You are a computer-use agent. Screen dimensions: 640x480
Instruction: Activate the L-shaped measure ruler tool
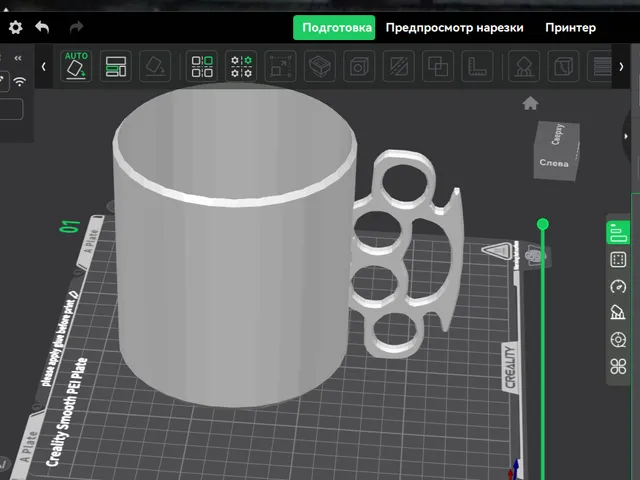pyautogui.click(x=477, y=66)
